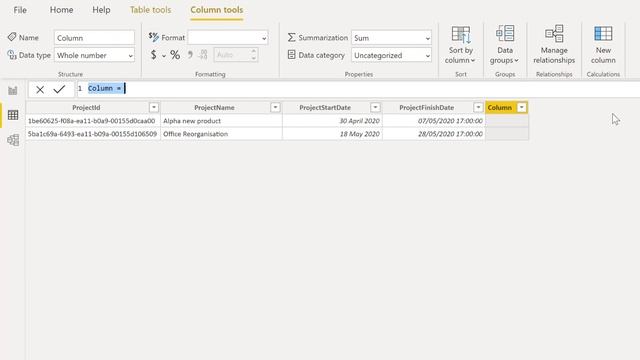640x360 pixels.
Task: Open the Model view from the sidebar
Action: click(x=13, y=140)
